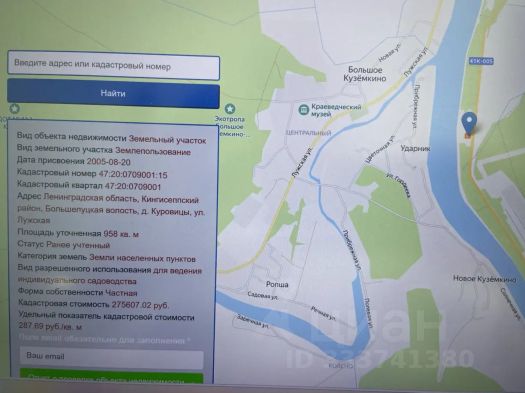
Task: Click the Экотропа star icon
Action: [x=230, y=108]
